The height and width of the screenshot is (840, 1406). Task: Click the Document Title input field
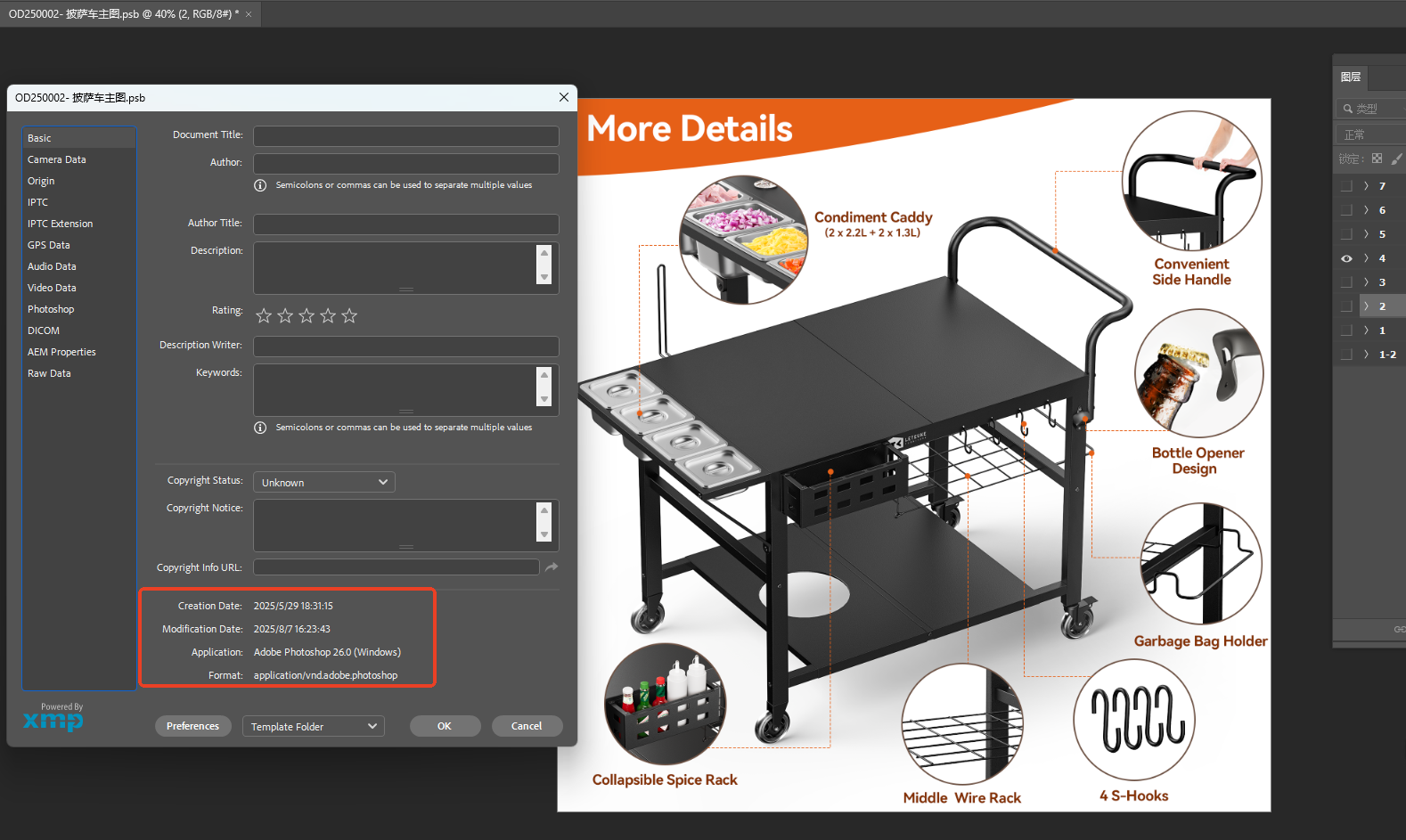[x=406, y=135]
